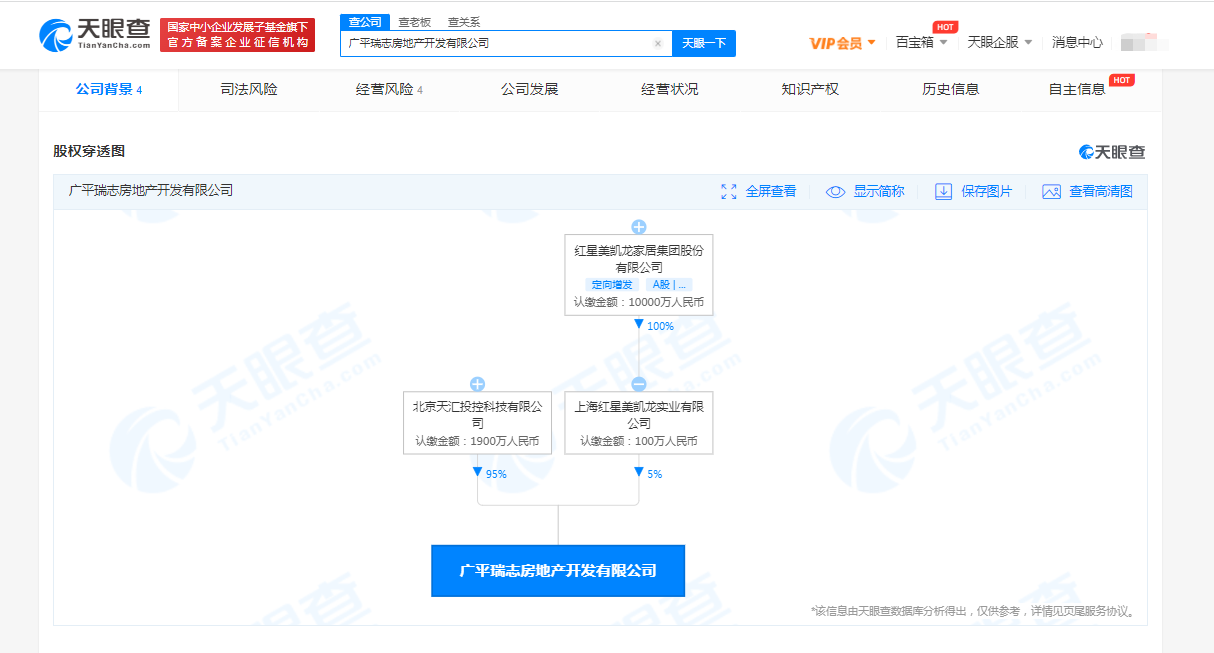Screen dimensions: 1214x653
Task: Click the 天眼查 logo right of section heading
Action: pyautogui.click(x=1112, y=152)
